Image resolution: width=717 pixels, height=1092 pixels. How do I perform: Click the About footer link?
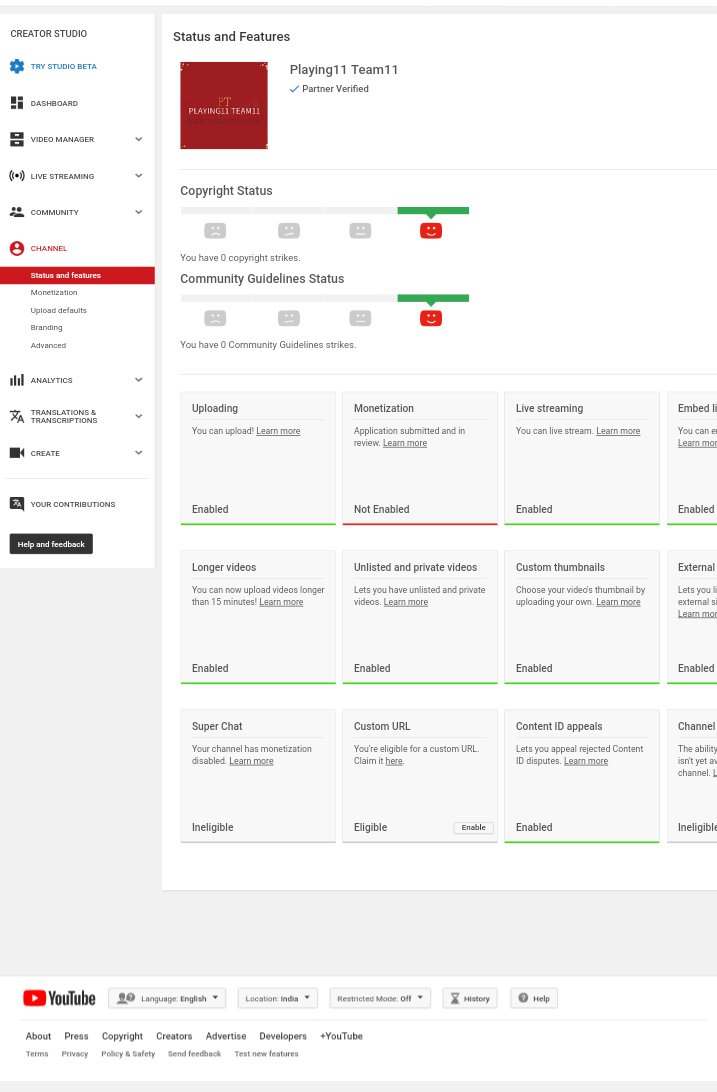[38, 1036]
